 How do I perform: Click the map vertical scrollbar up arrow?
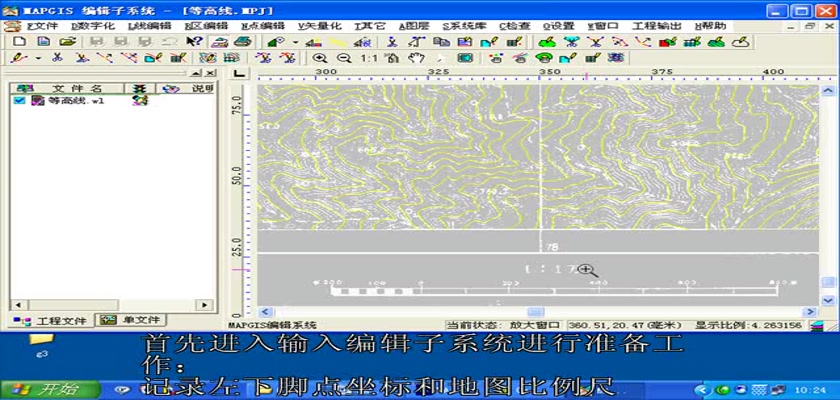(x=828, y=90)
